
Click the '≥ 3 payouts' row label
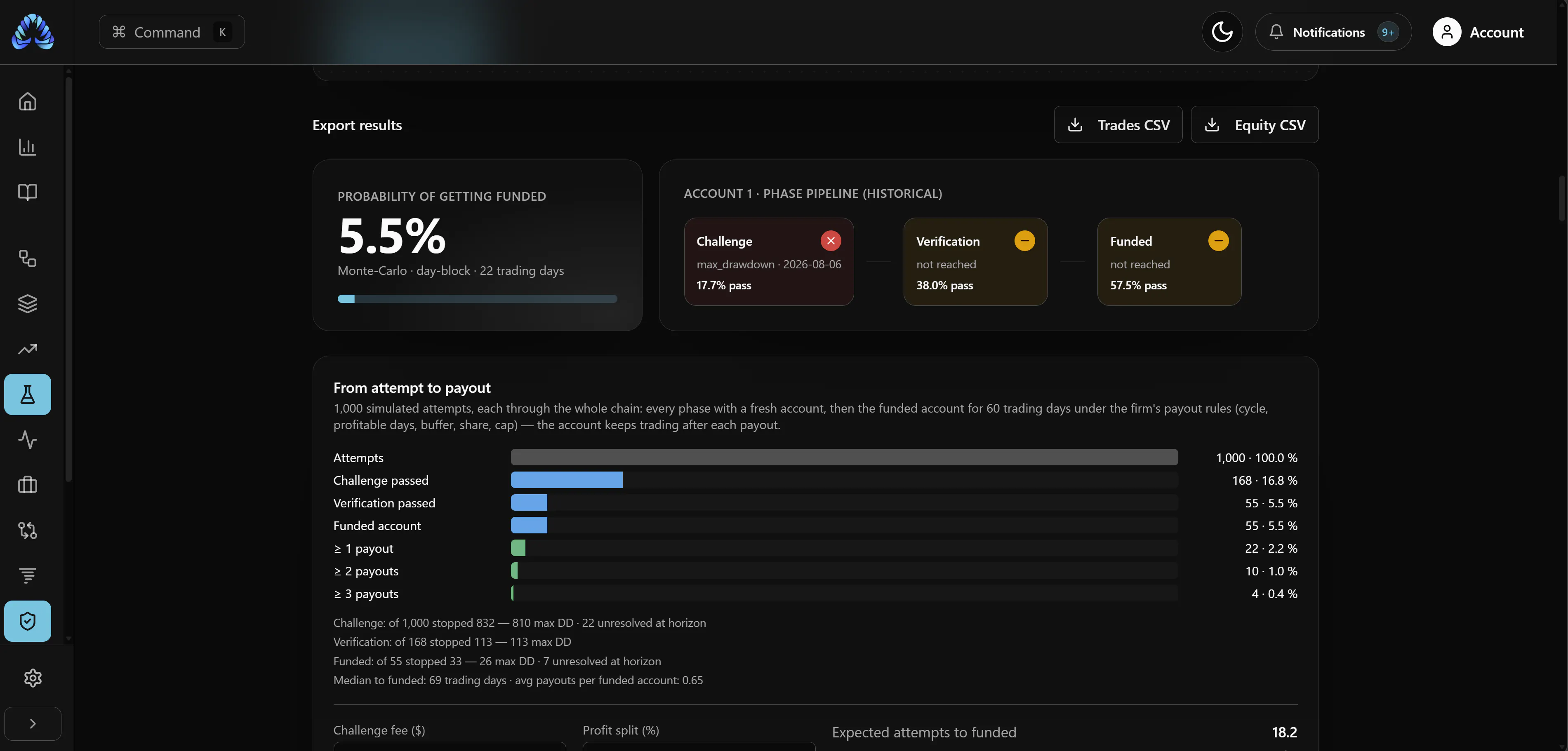pyautogui.click(x=366, y=594)
